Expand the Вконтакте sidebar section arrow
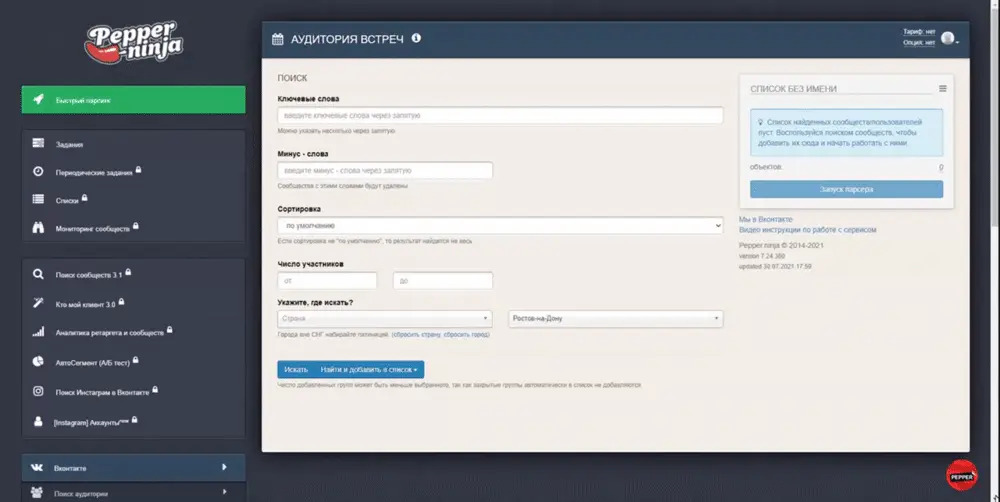This screenshot has width=1000, height=502. point(224,468)
